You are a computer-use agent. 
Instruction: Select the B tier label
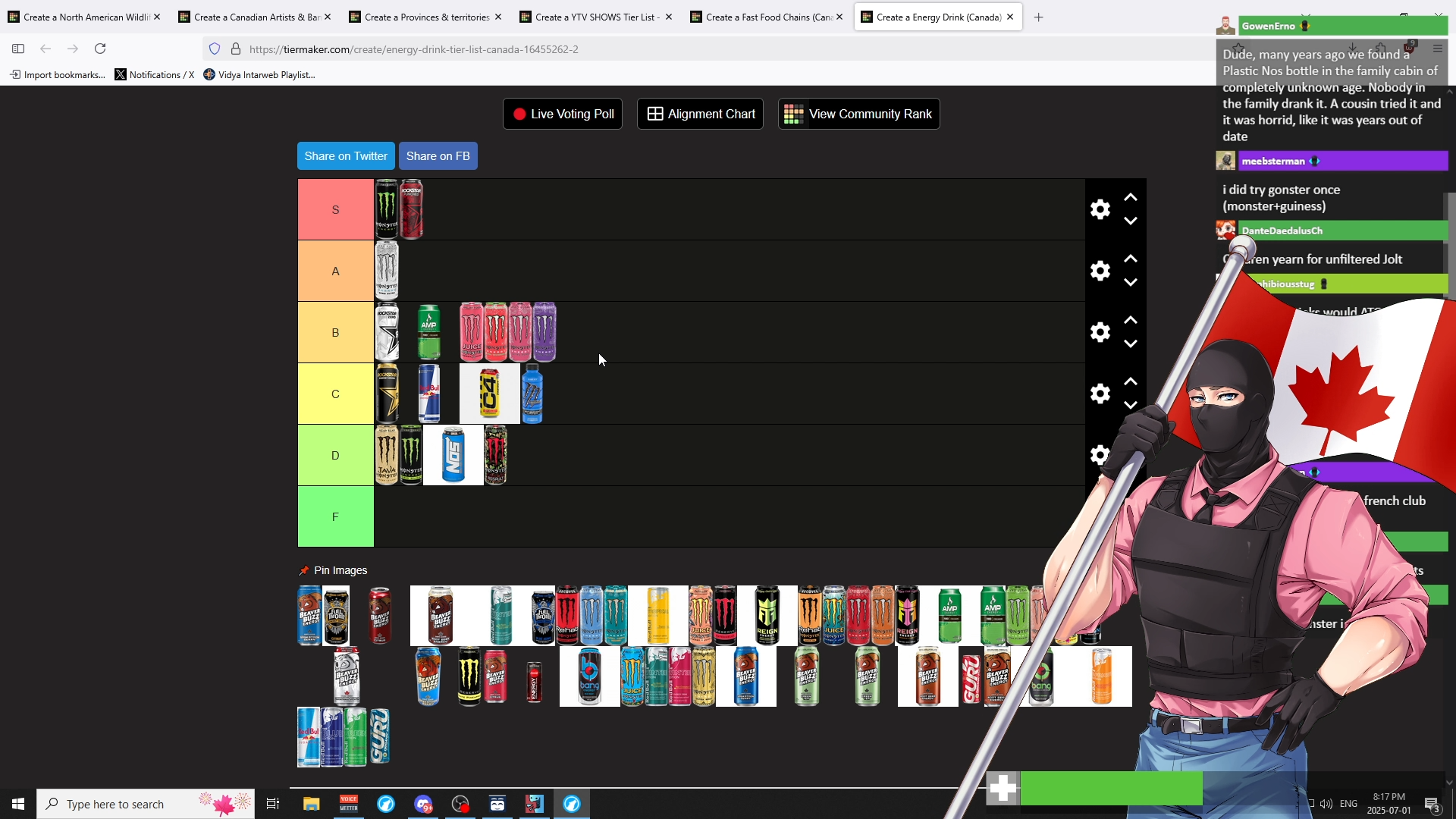click(x=335, y=332)
